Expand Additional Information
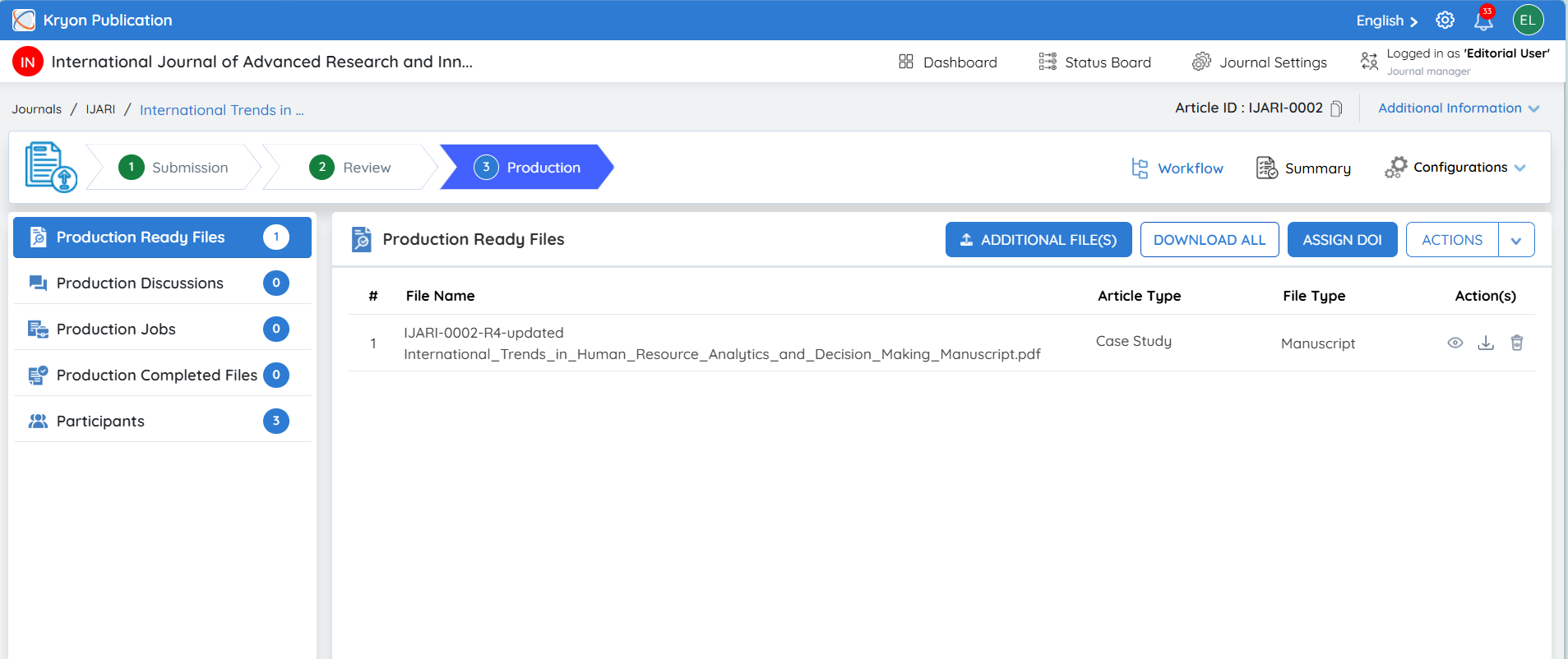 coord(1459,108)
